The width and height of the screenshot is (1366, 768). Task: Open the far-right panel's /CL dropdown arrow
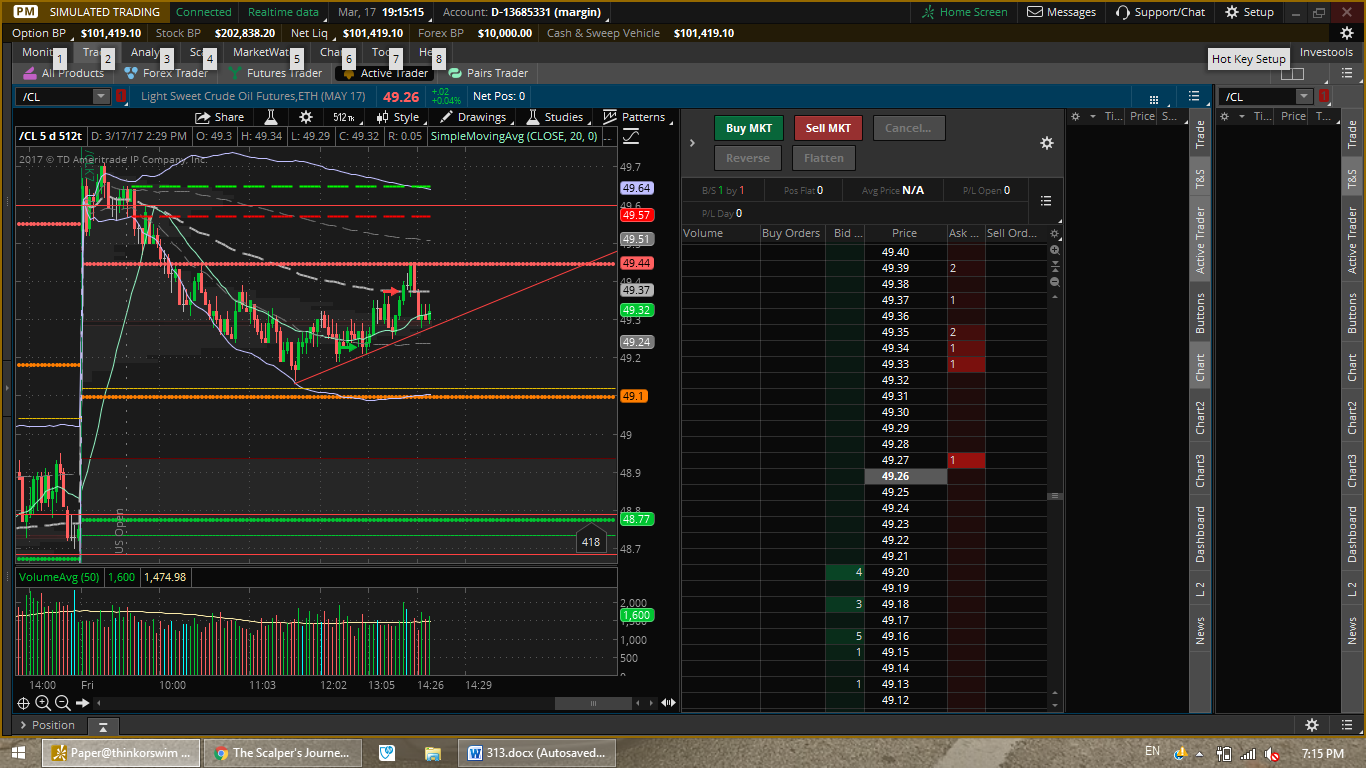coord(1304,96)
